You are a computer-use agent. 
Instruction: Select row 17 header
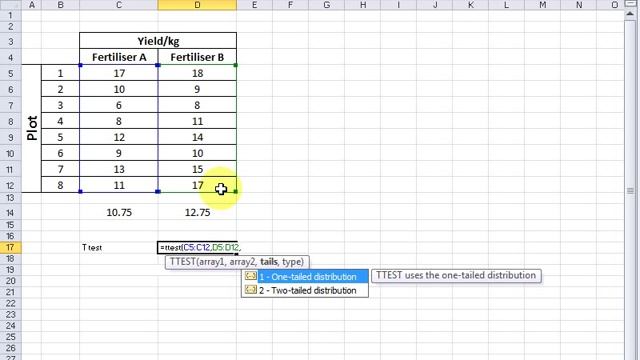coord(10,247)
